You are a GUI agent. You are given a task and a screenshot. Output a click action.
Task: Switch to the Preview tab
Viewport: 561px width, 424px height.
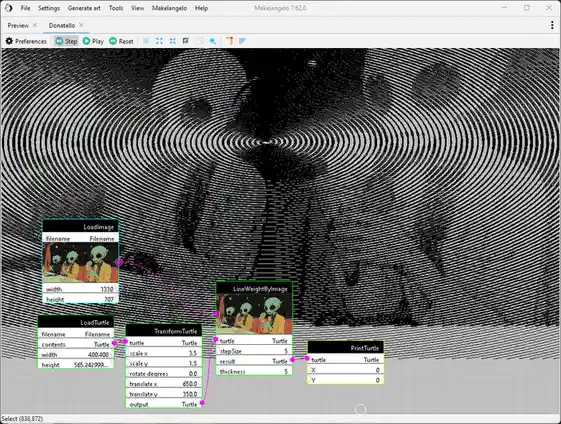18,25
